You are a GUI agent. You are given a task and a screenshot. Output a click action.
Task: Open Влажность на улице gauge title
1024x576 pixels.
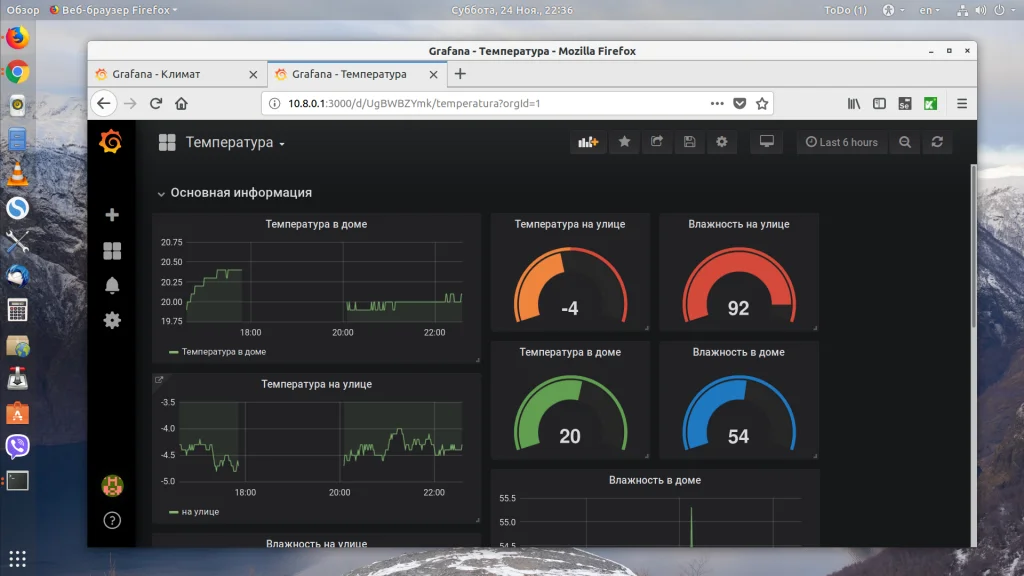pyautogui.click(x=739, y=224)
